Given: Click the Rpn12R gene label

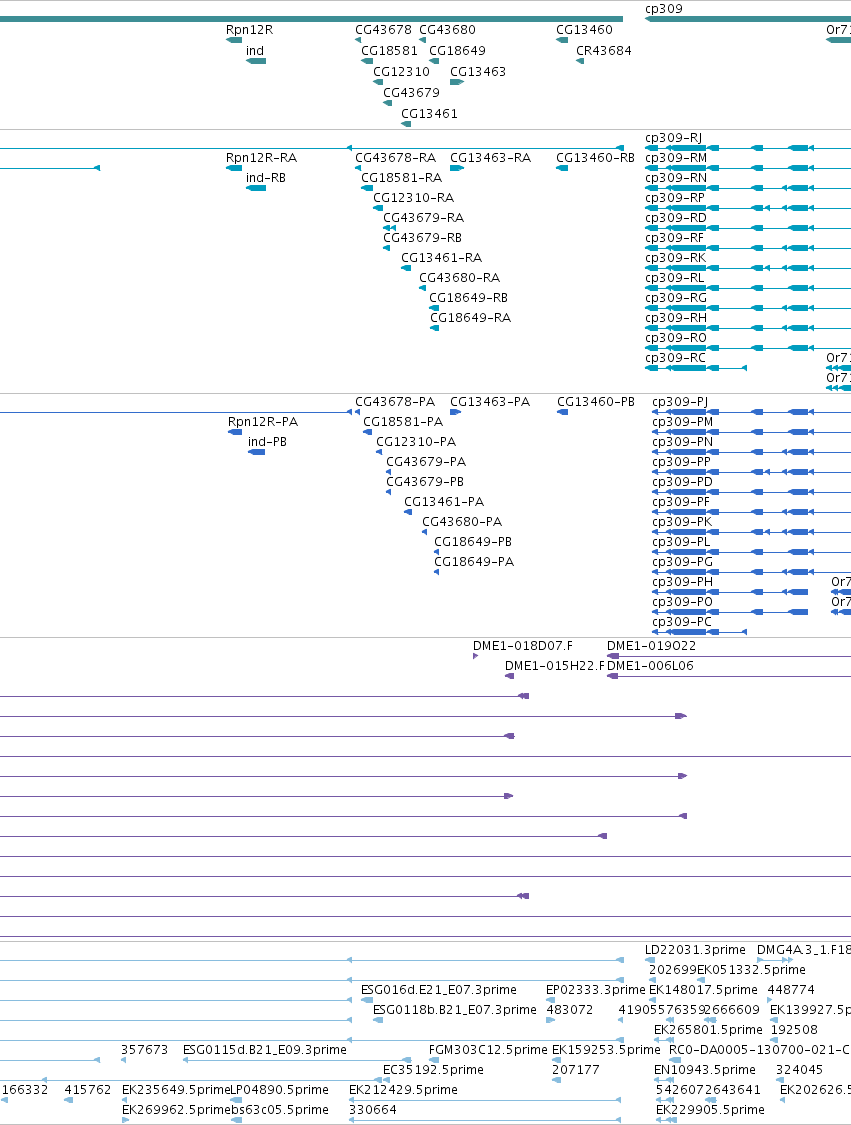Looking at the screenshot, I should point(249,29).
